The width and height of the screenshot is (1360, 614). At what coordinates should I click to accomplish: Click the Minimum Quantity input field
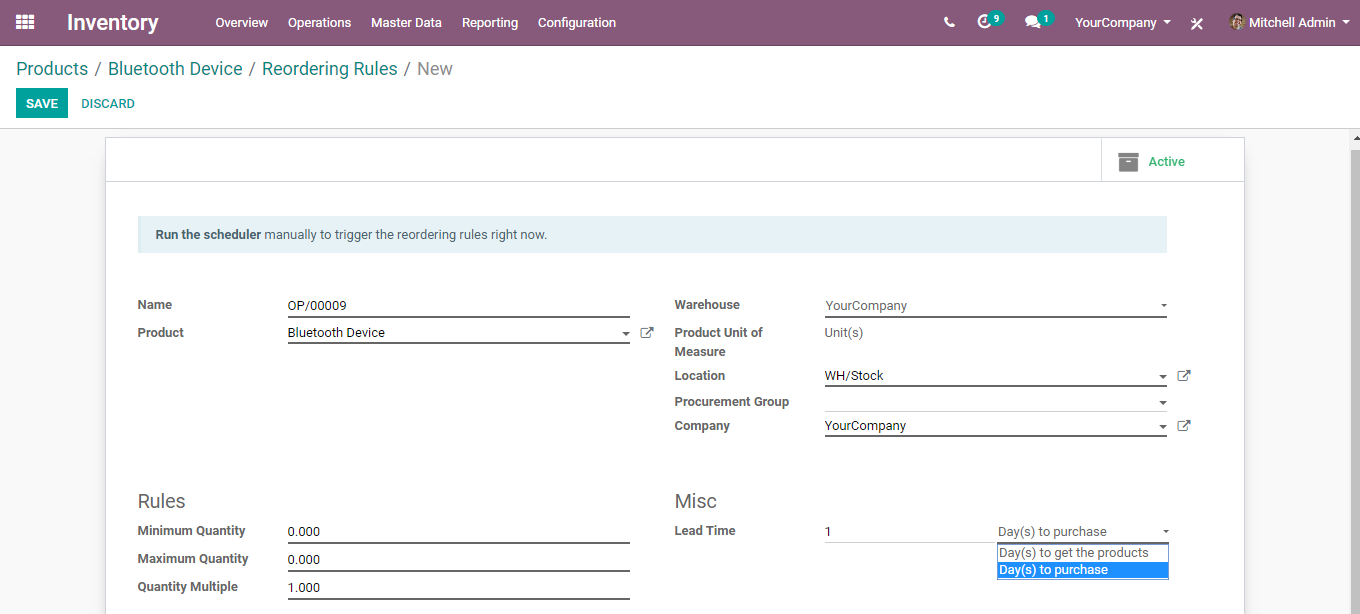[458, 532]
